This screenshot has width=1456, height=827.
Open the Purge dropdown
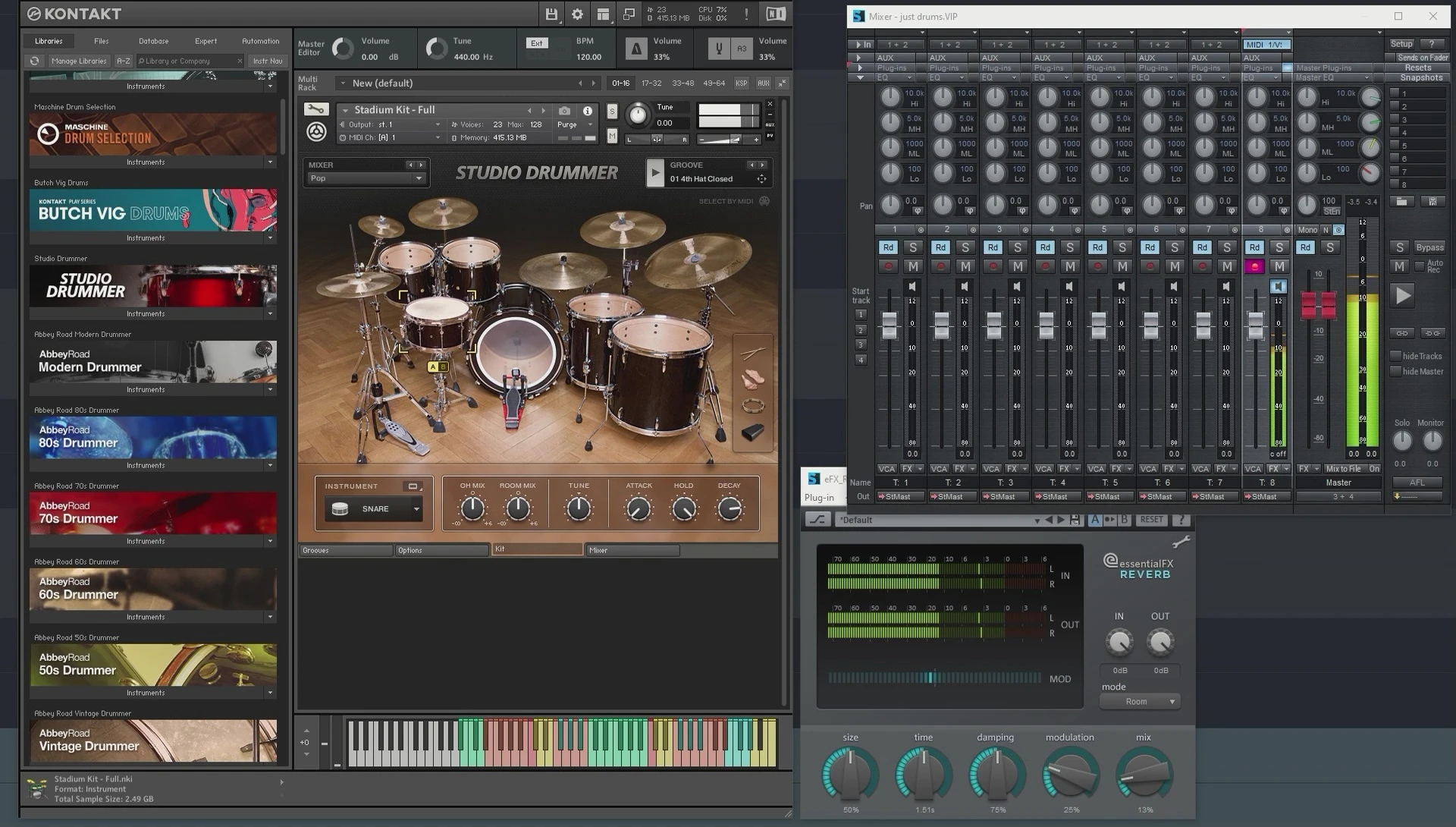click(575, 124)
